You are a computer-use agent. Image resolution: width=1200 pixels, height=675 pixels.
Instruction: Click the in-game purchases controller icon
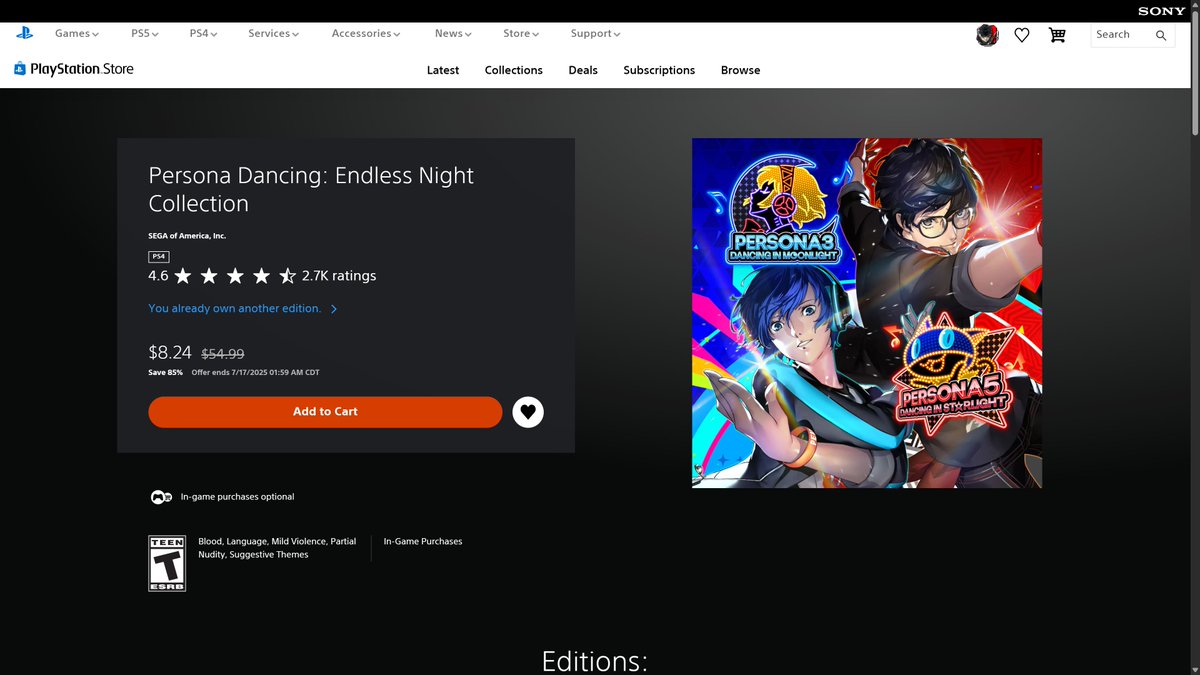point(160,497)
